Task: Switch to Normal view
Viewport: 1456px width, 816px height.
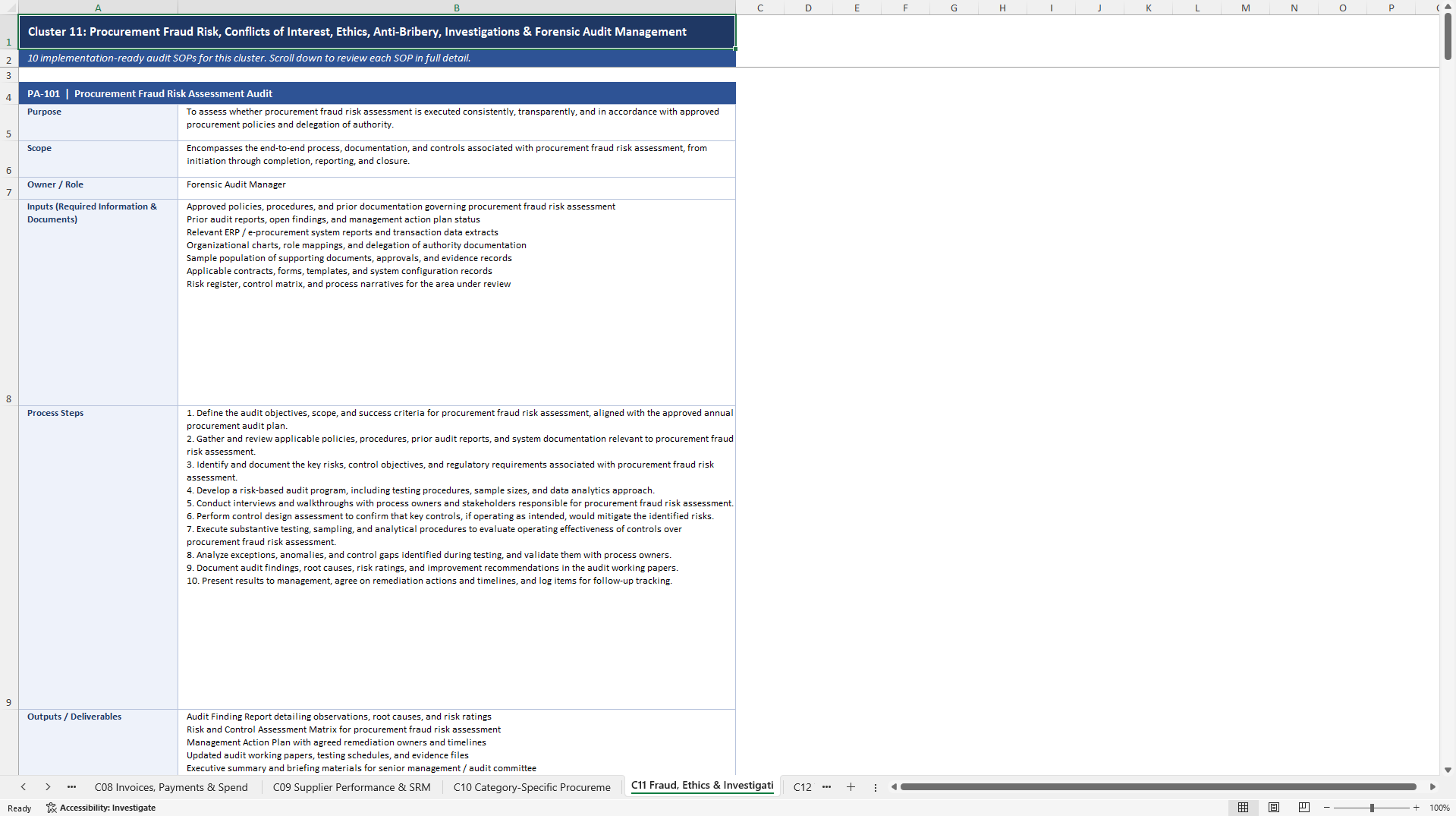Action: [x=1243, y=808]
